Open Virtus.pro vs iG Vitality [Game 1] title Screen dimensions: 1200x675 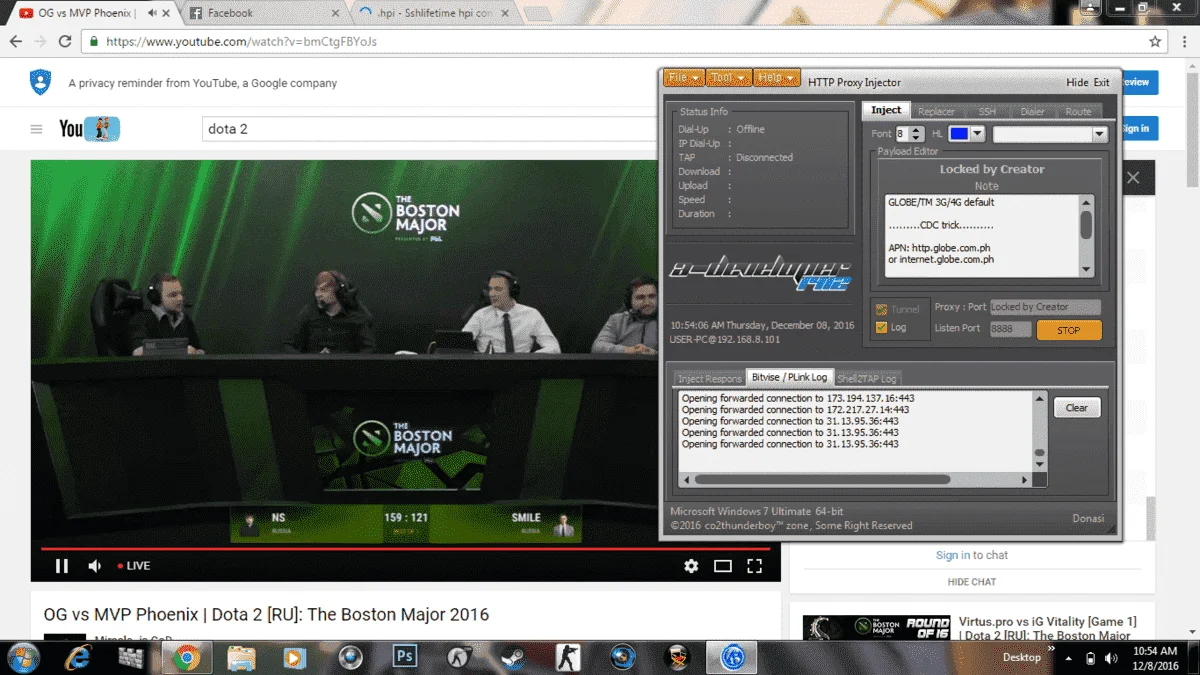pos(1048,628)
